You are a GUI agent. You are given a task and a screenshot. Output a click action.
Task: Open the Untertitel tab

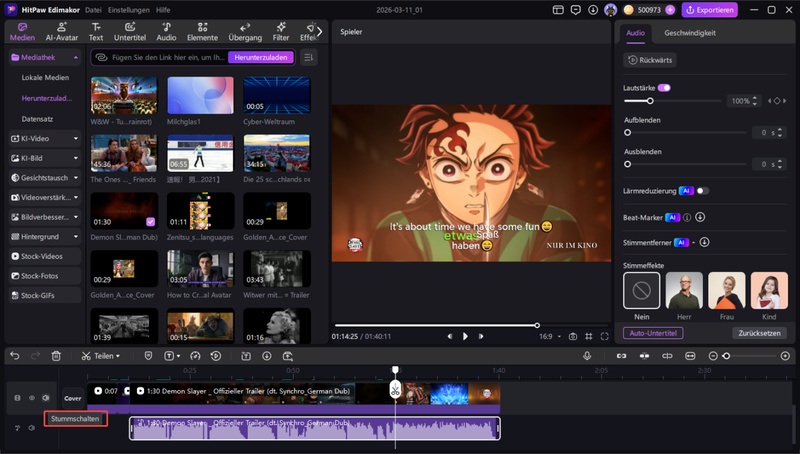point(130,32)
